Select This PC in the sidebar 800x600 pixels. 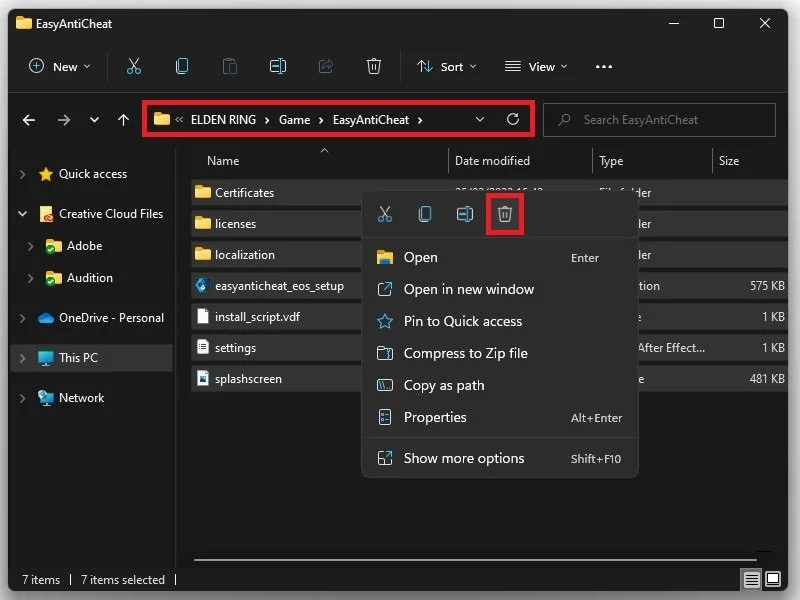click(x=78, y=358)
